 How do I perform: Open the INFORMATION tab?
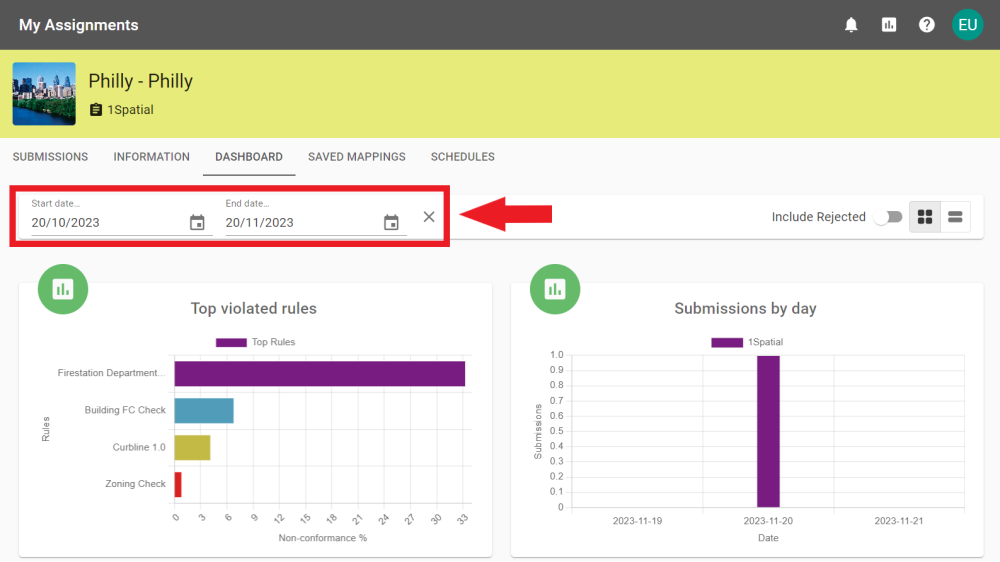pos(151,157)
